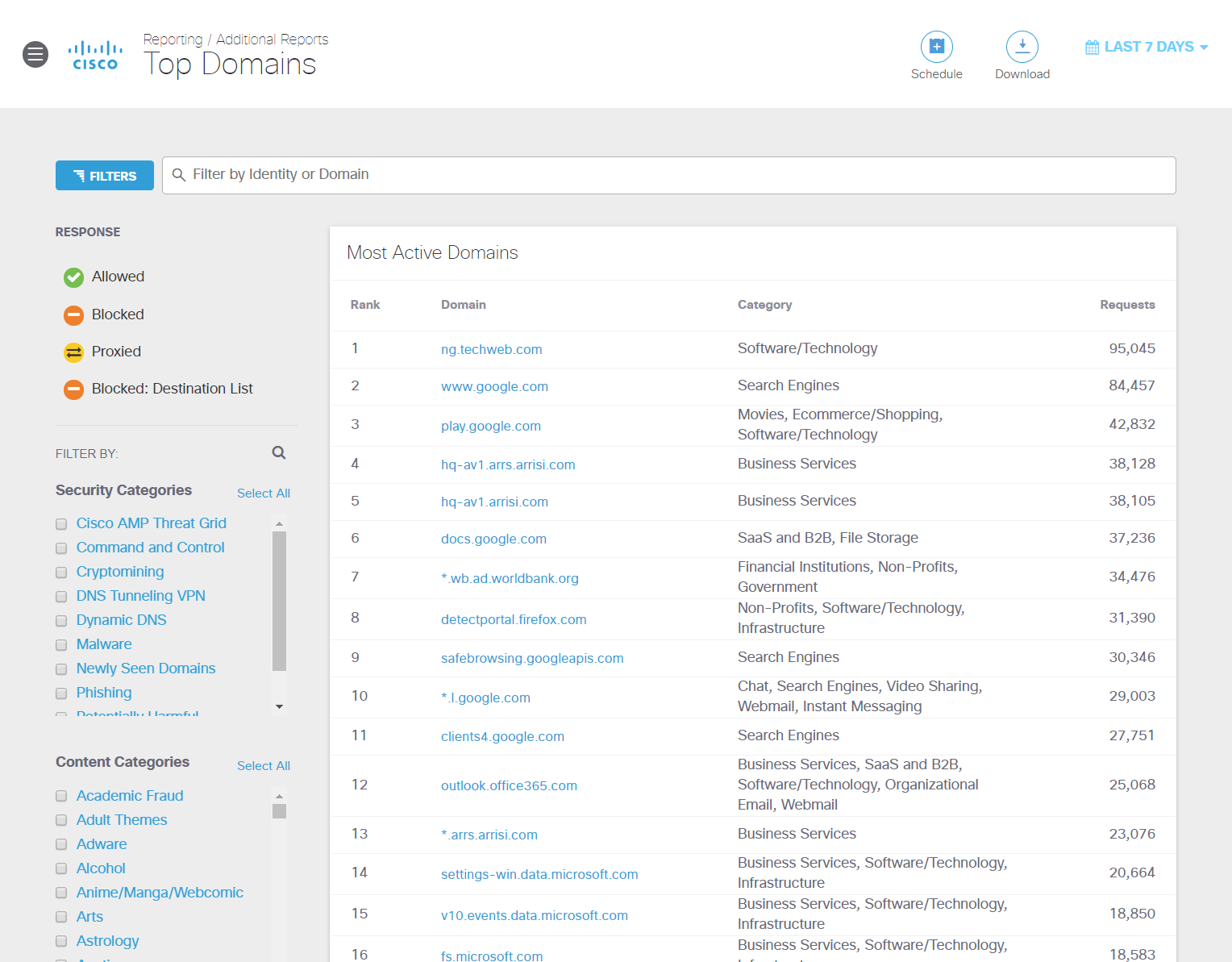The width and height of the screenshot is (1232, 962).
Task: Check the Cryptomining security category
Action: [x=61, y=572]
